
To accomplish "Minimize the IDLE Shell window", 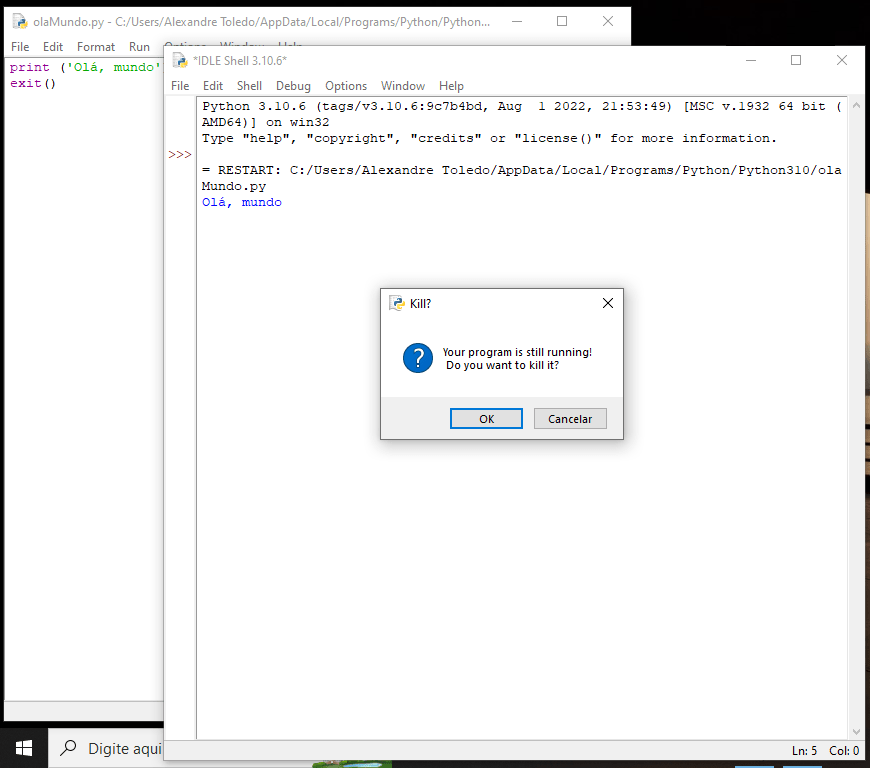I will pos(750,60).
